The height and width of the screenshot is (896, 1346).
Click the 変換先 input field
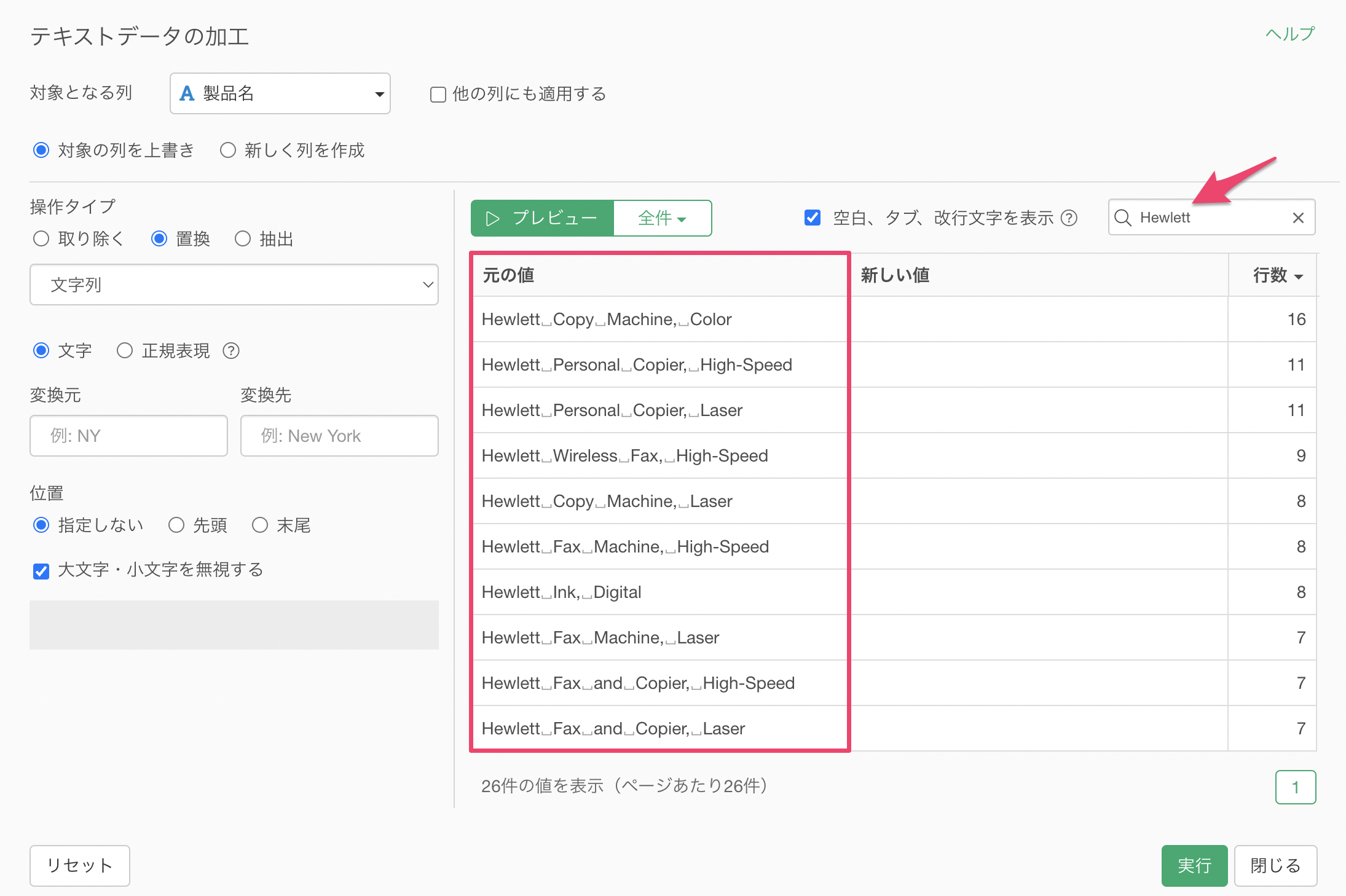pos(339,436)
